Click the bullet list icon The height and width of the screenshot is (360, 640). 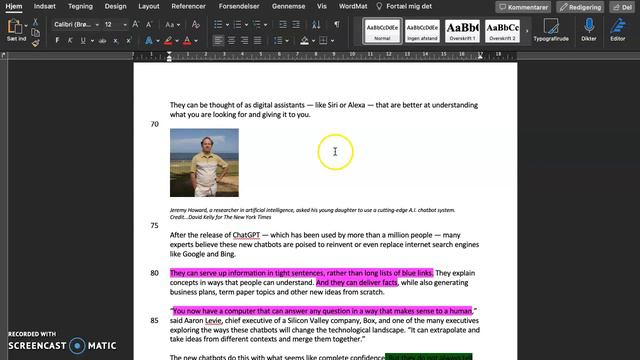click(x=218, y=25)
